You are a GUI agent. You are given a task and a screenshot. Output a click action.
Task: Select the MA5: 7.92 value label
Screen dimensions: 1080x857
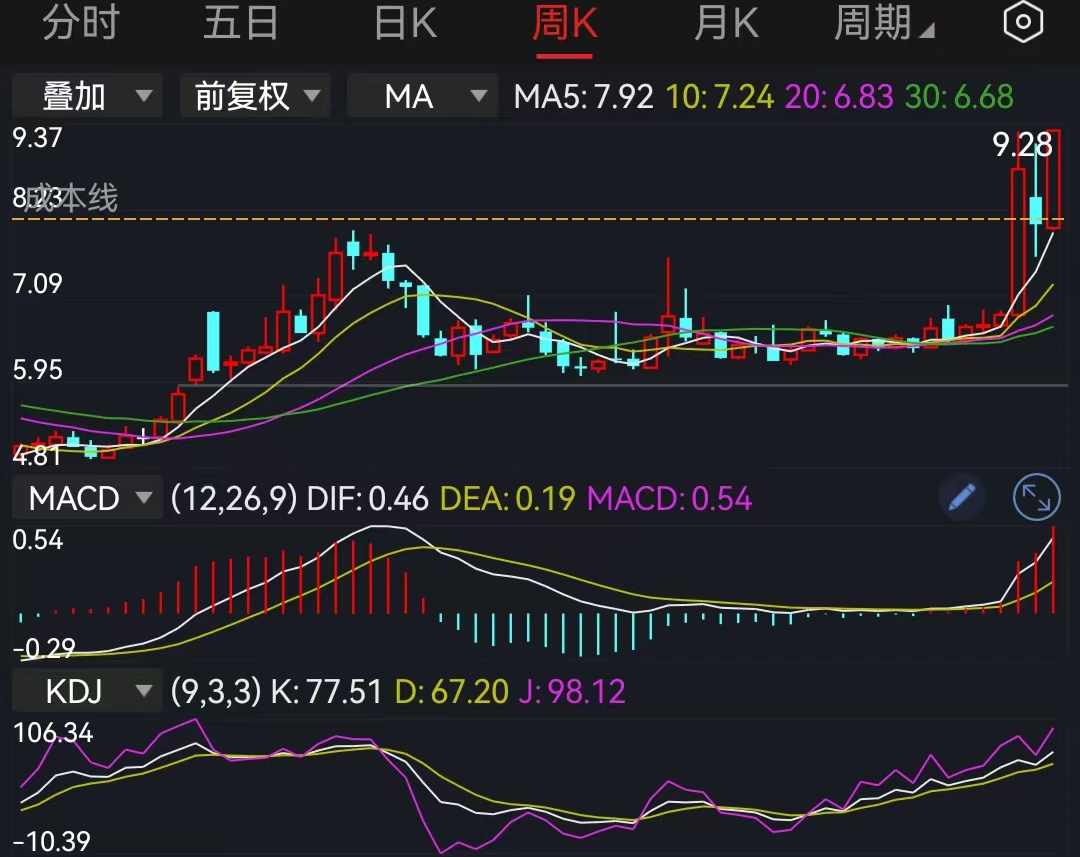pos(583,96)
